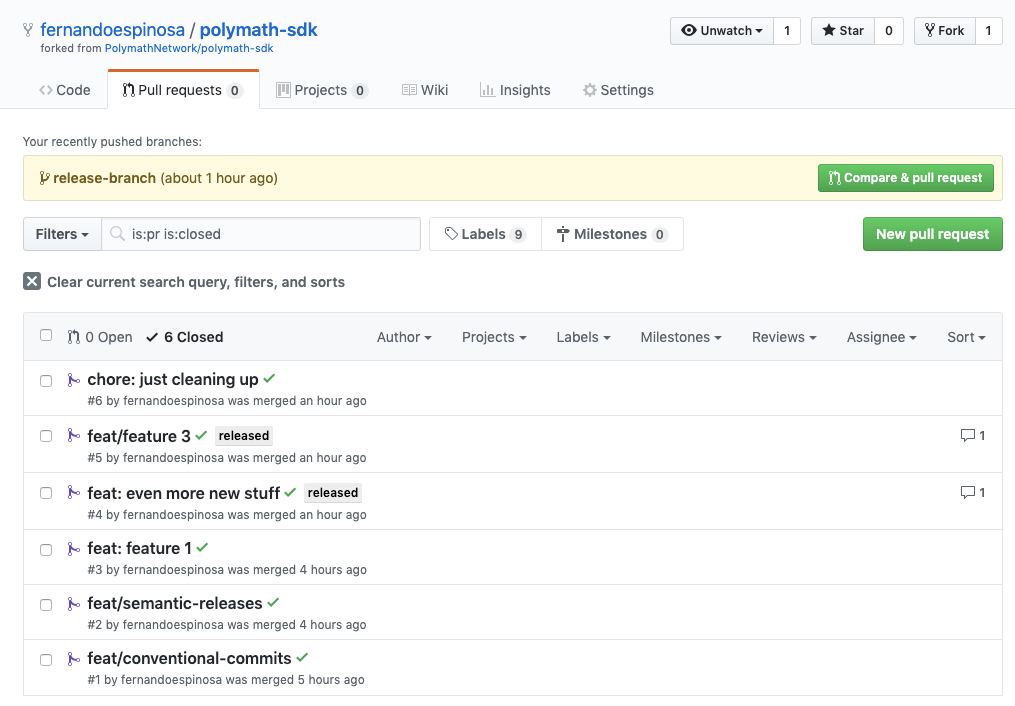This screenshot has height=706, width=1015.
Task: Expand the Milestones filter dropdown in list header
Action: 681,337
